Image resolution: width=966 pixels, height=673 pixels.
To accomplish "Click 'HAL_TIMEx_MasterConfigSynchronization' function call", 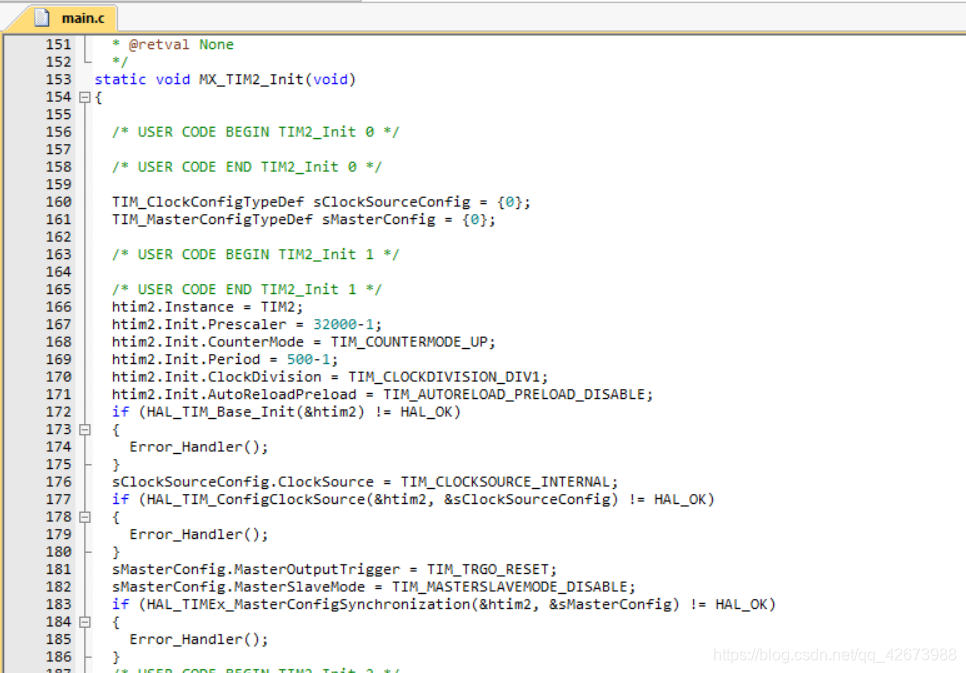I will [308, 604].
